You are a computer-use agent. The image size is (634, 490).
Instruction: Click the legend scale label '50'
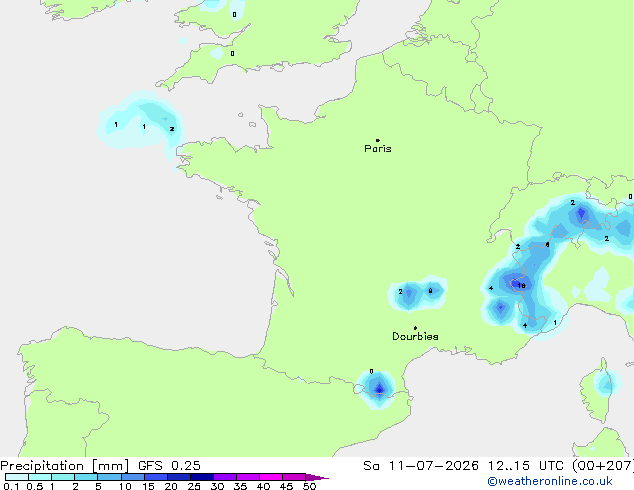coord(309,486)
